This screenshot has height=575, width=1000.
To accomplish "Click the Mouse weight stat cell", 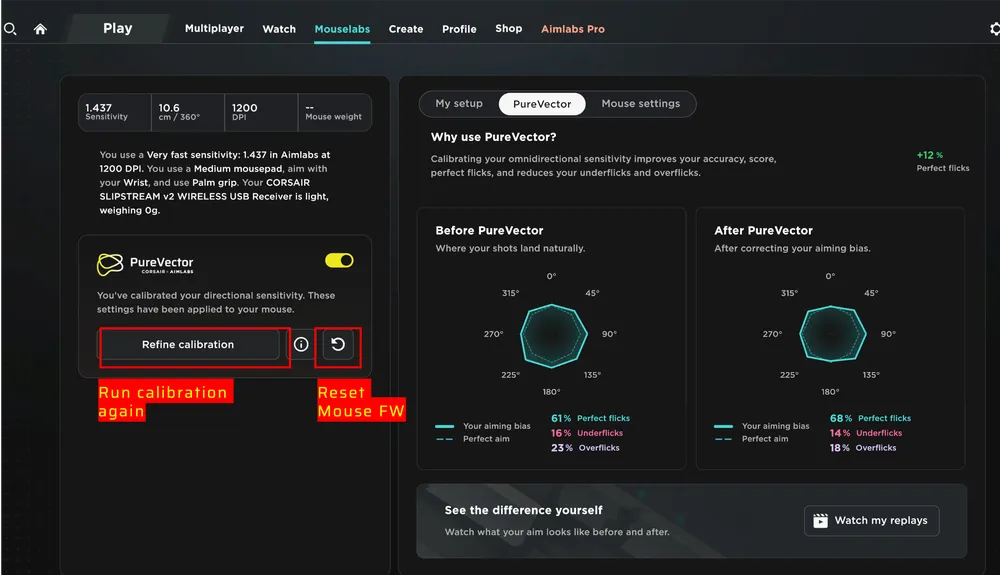I will pyautogui.click(x=334, y=112).
